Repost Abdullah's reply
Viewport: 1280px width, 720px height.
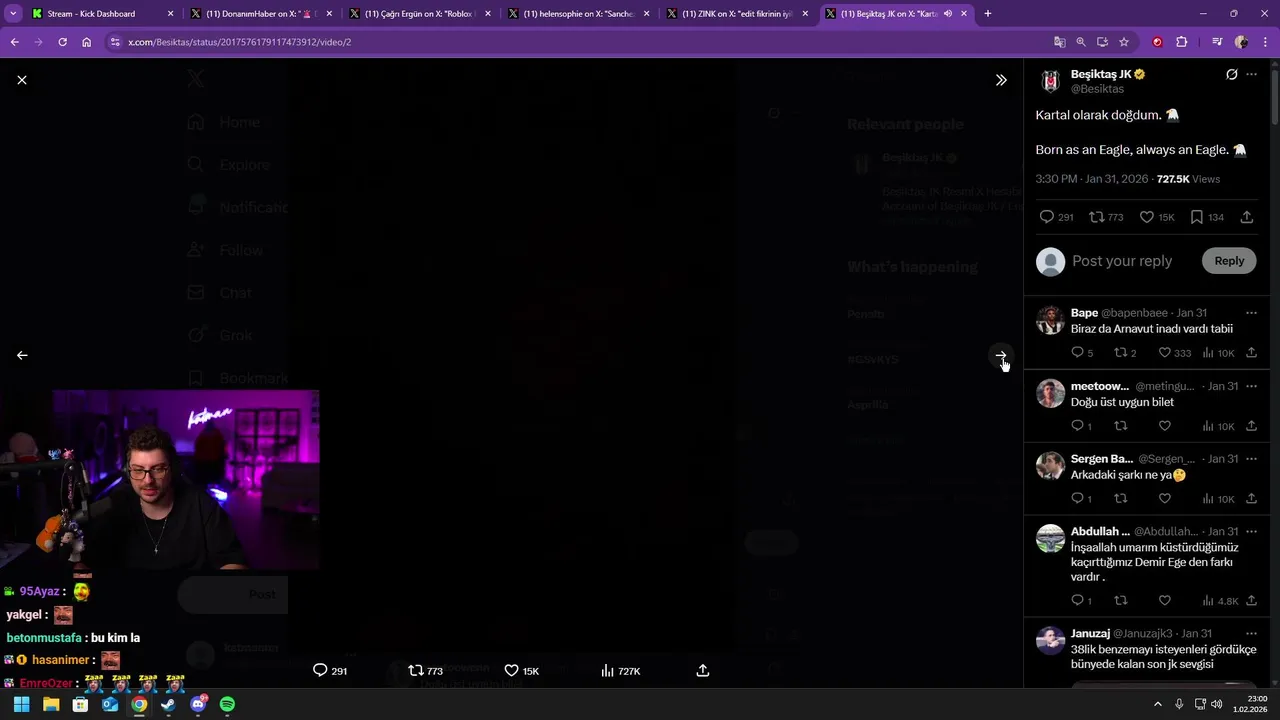pyautogui.click(x=1120, y=601)
